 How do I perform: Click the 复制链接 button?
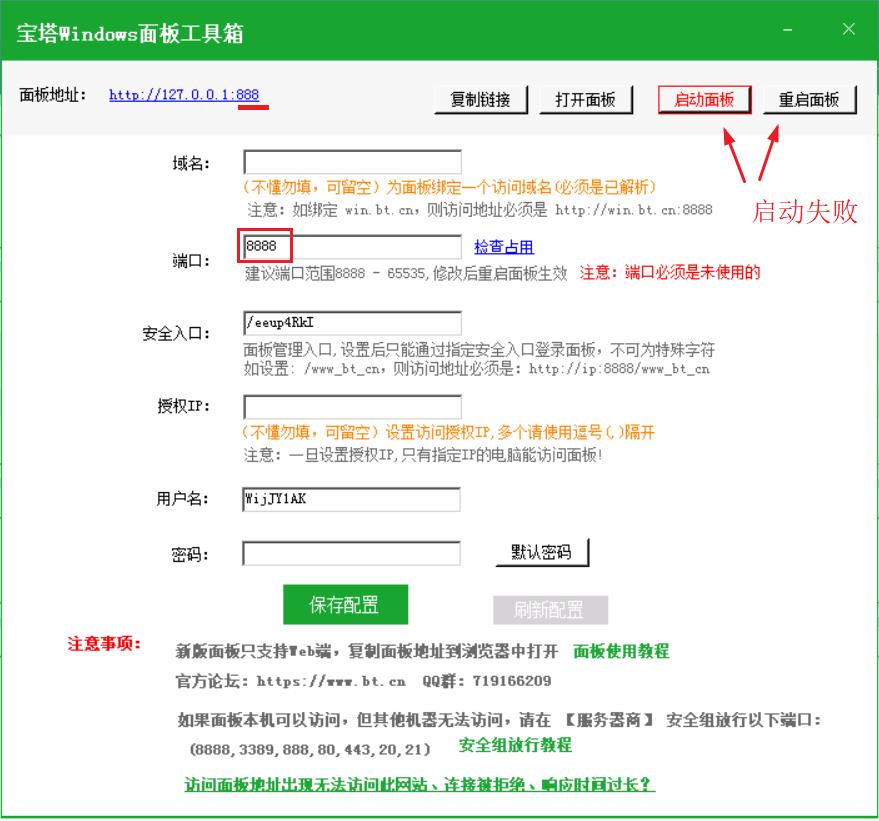[x=481, y=100]
